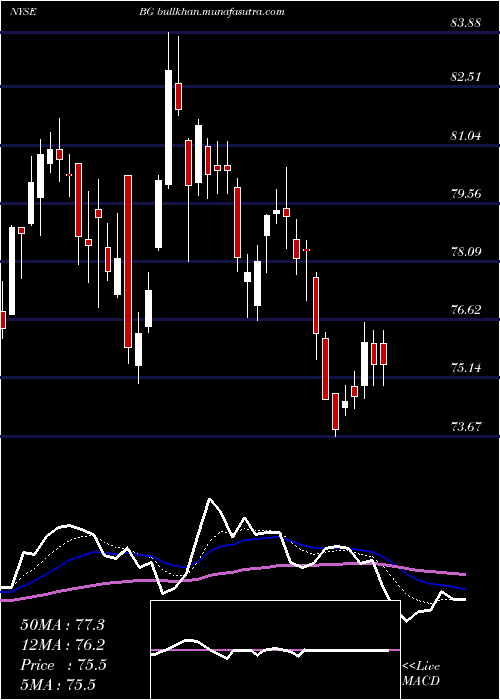Select the Price : 75.5 readout
The image size is (500, 700).
pyautogui.click(x=63, y=665)
